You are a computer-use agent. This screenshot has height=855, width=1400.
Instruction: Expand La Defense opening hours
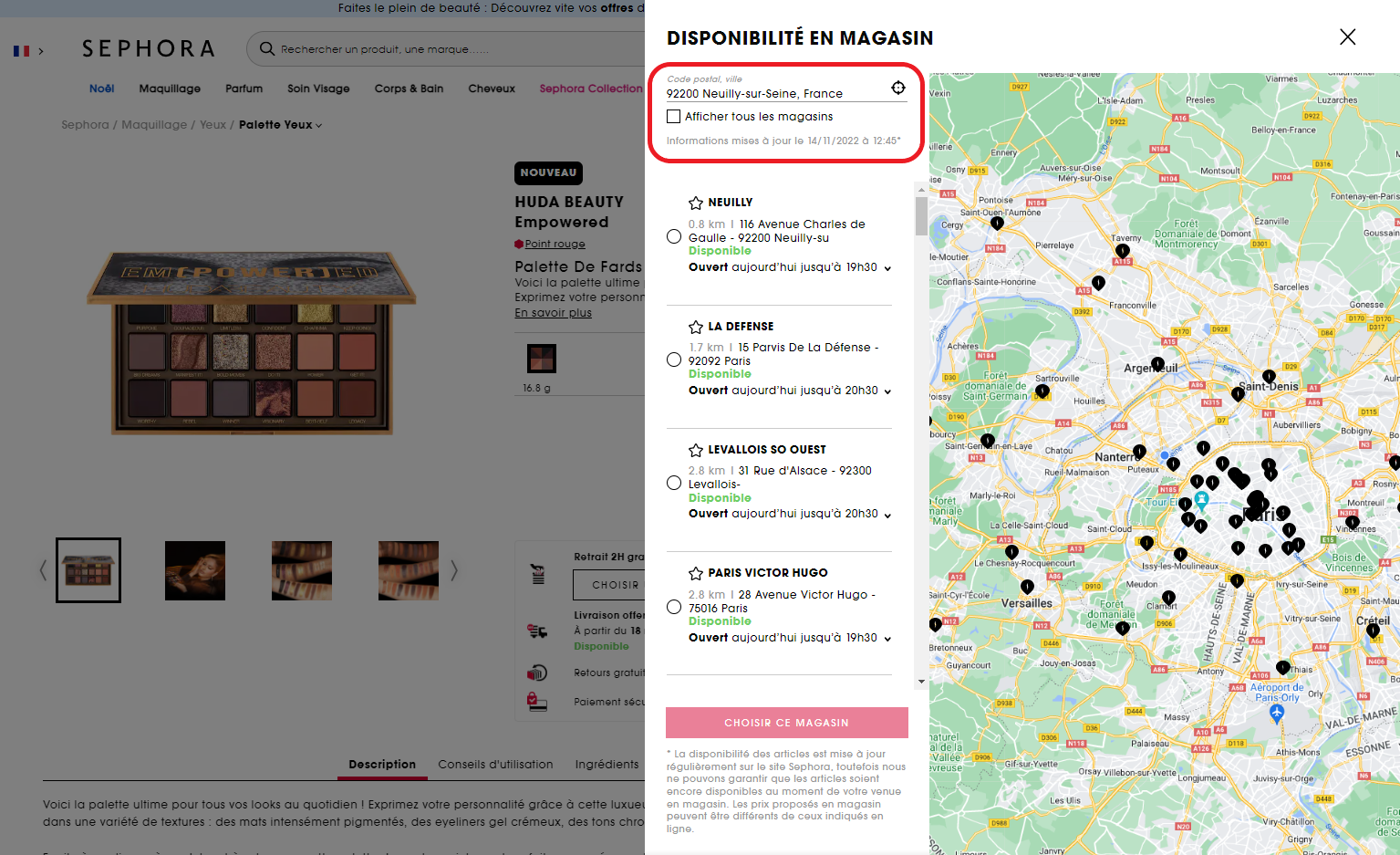pyautogui.click(x=887, y=391)
